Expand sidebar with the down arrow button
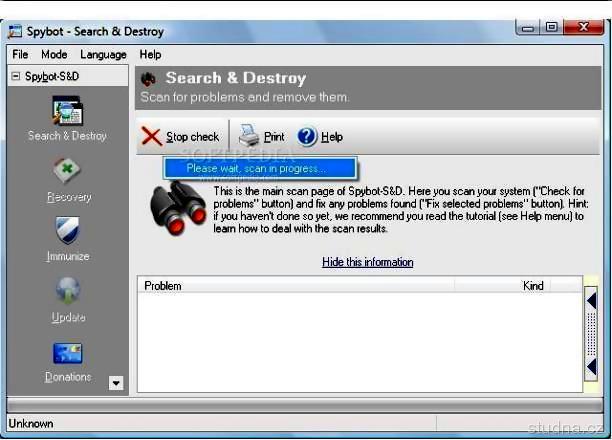Screen dimensions: 612x440 pyautogui.click(x=116, y=383)
